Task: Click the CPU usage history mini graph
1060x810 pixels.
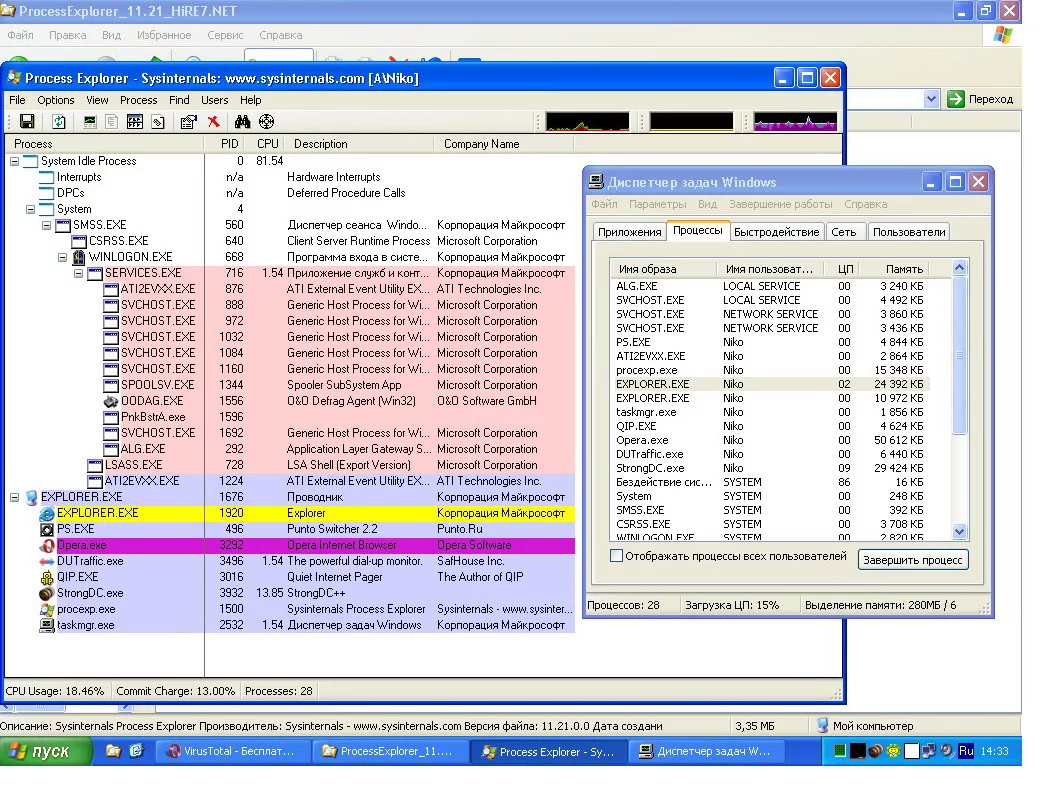Action: coord(587,122)
